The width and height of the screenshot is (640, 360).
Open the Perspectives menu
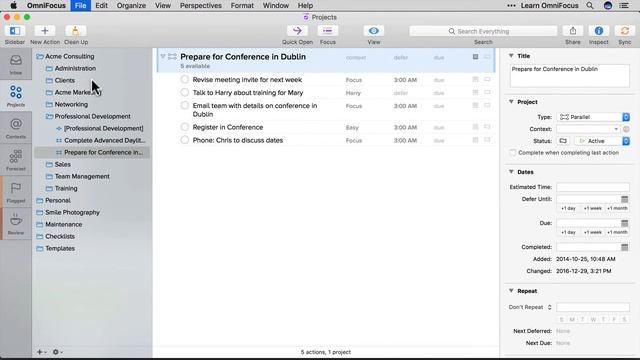coord(201,5)
